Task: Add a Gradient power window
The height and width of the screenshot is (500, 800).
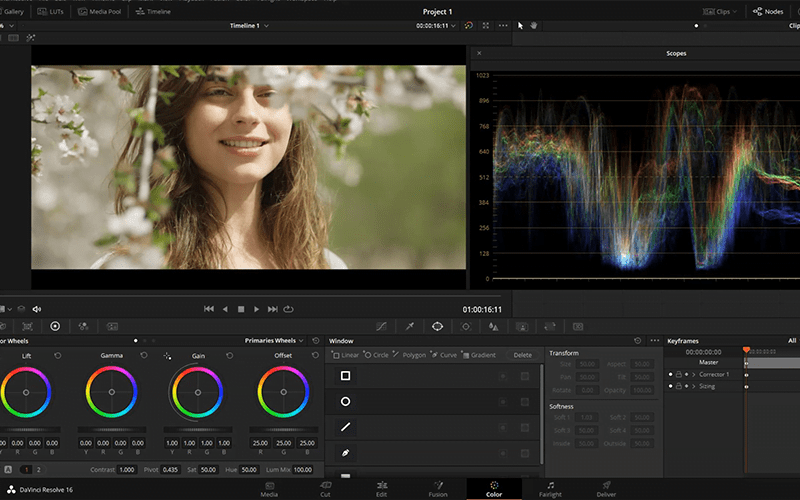Action: pyautogui.click(x=479, y=355)
